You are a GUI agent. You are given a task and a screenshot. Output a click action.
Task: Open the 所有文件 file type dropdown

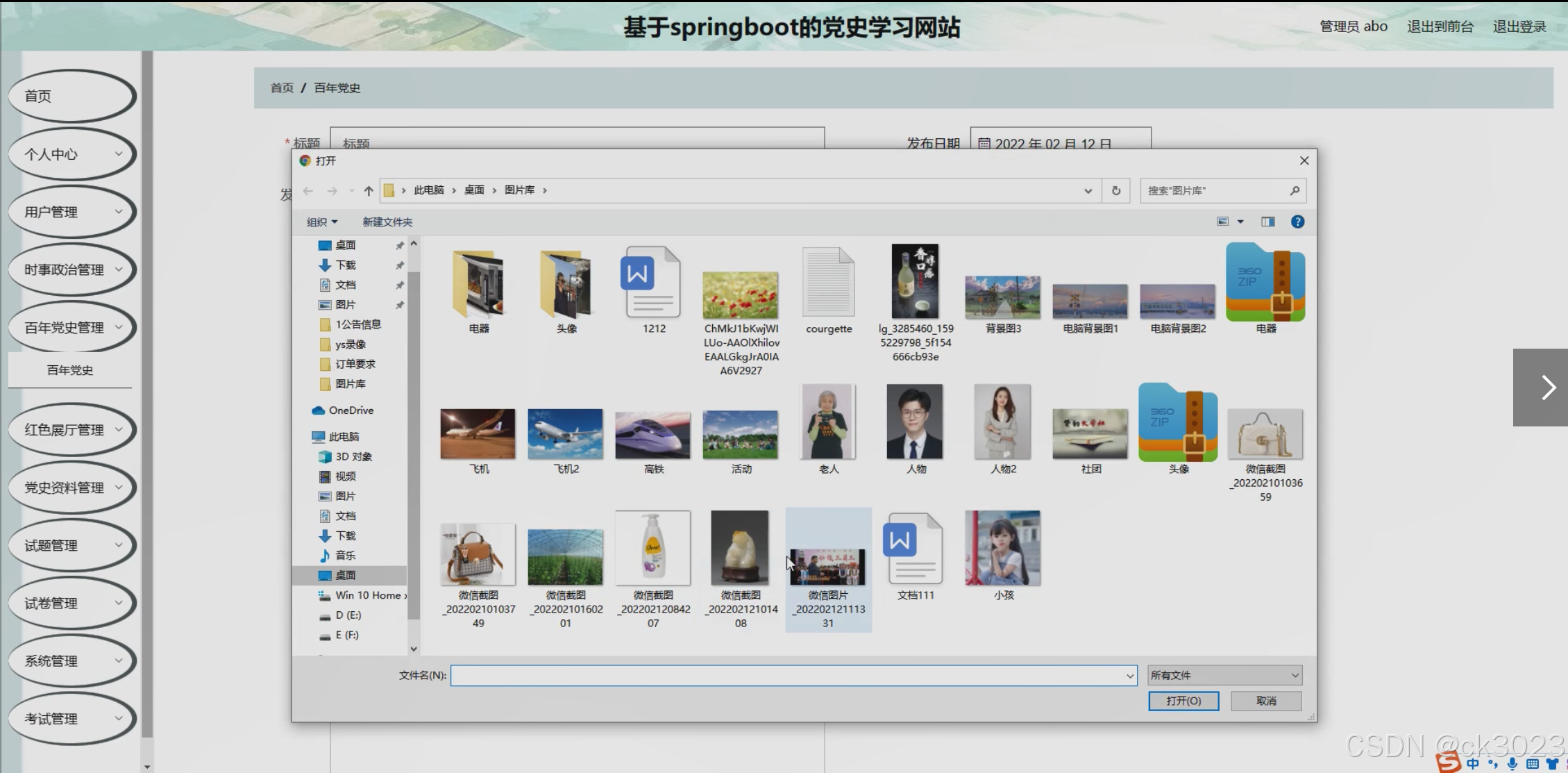(1224, 675)
